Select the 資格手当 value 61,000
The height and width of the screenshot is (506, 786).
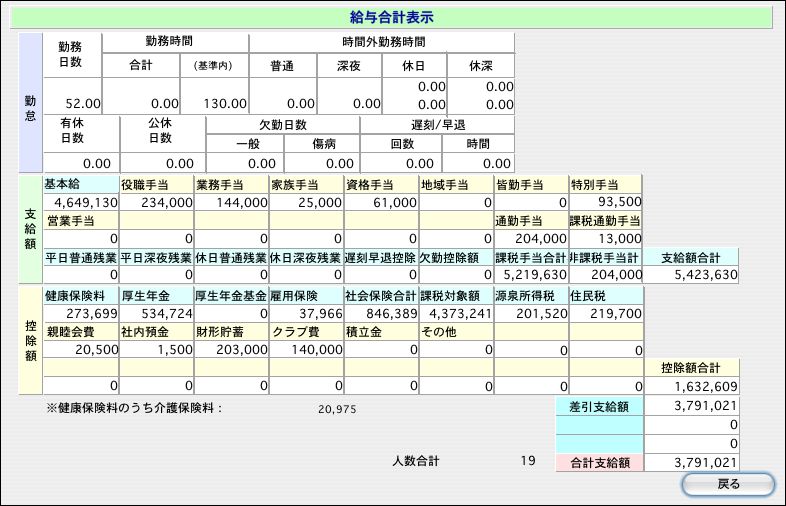pyautogui.click(x=381, y=202)
